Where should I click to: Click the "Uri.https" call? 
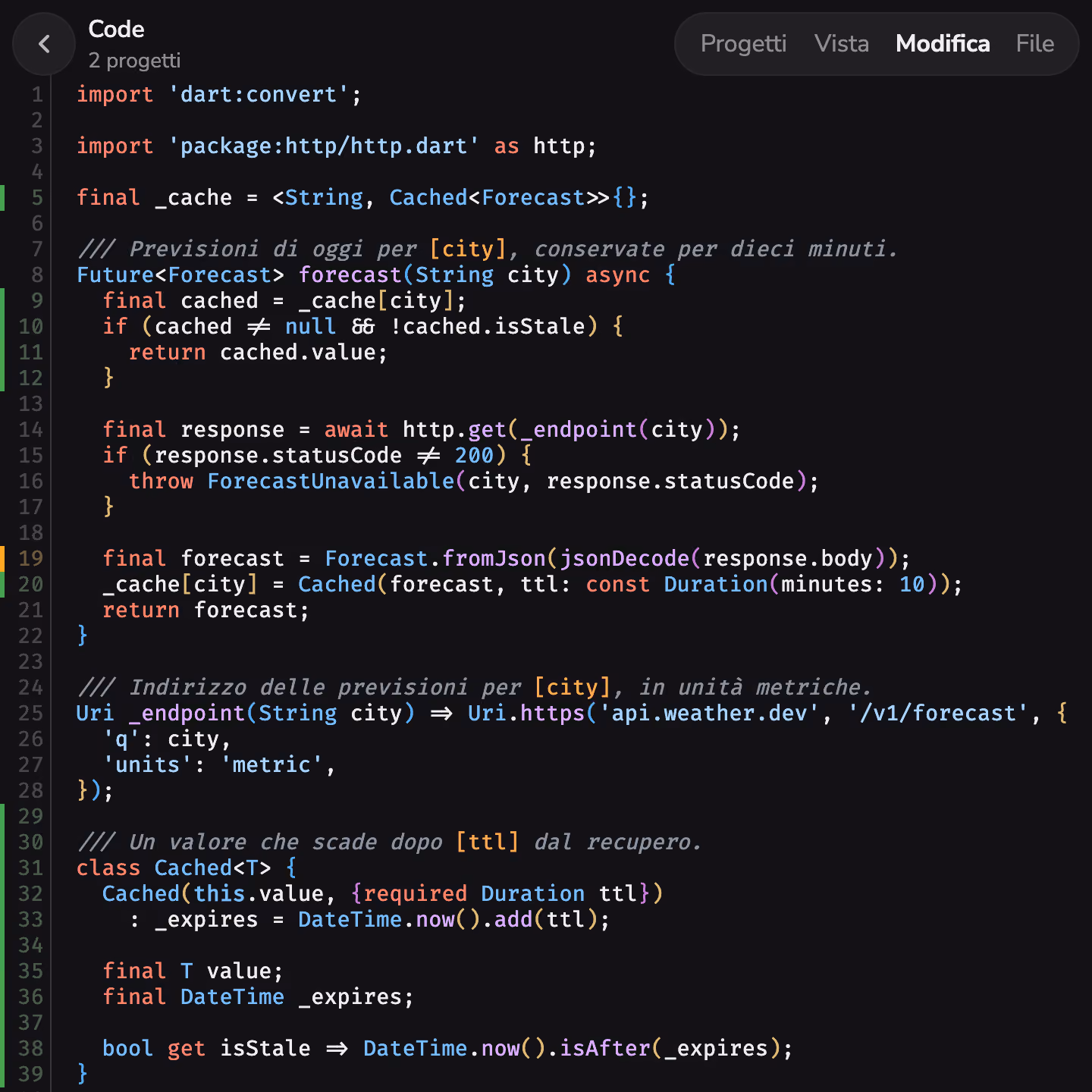coord(526,714)
